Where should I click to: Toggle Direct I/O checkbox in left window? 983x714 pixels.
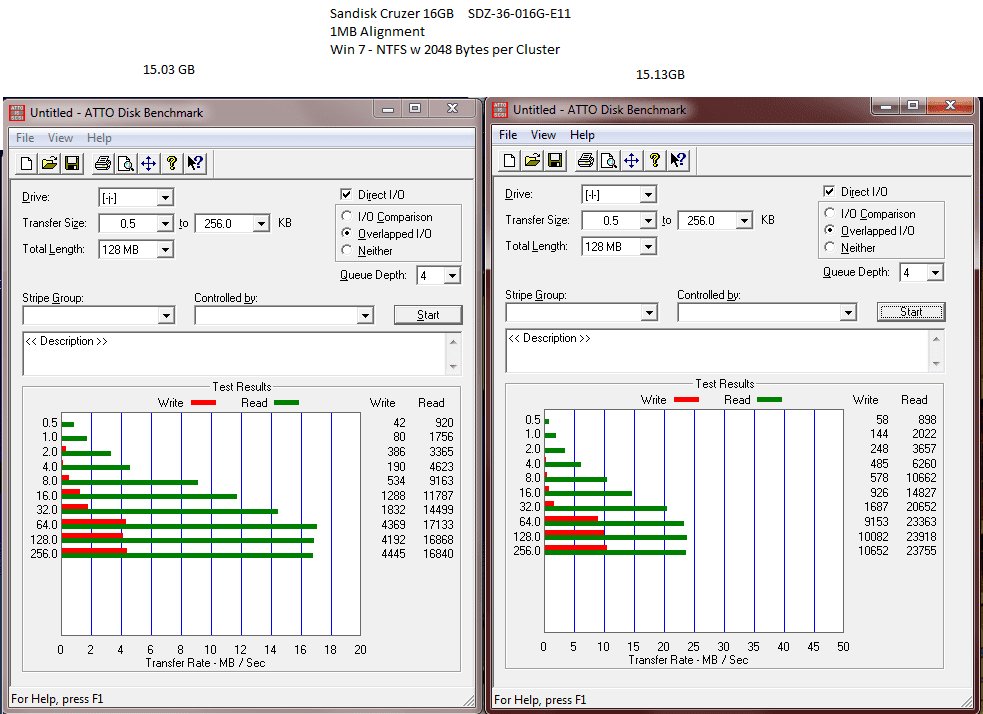346,194
